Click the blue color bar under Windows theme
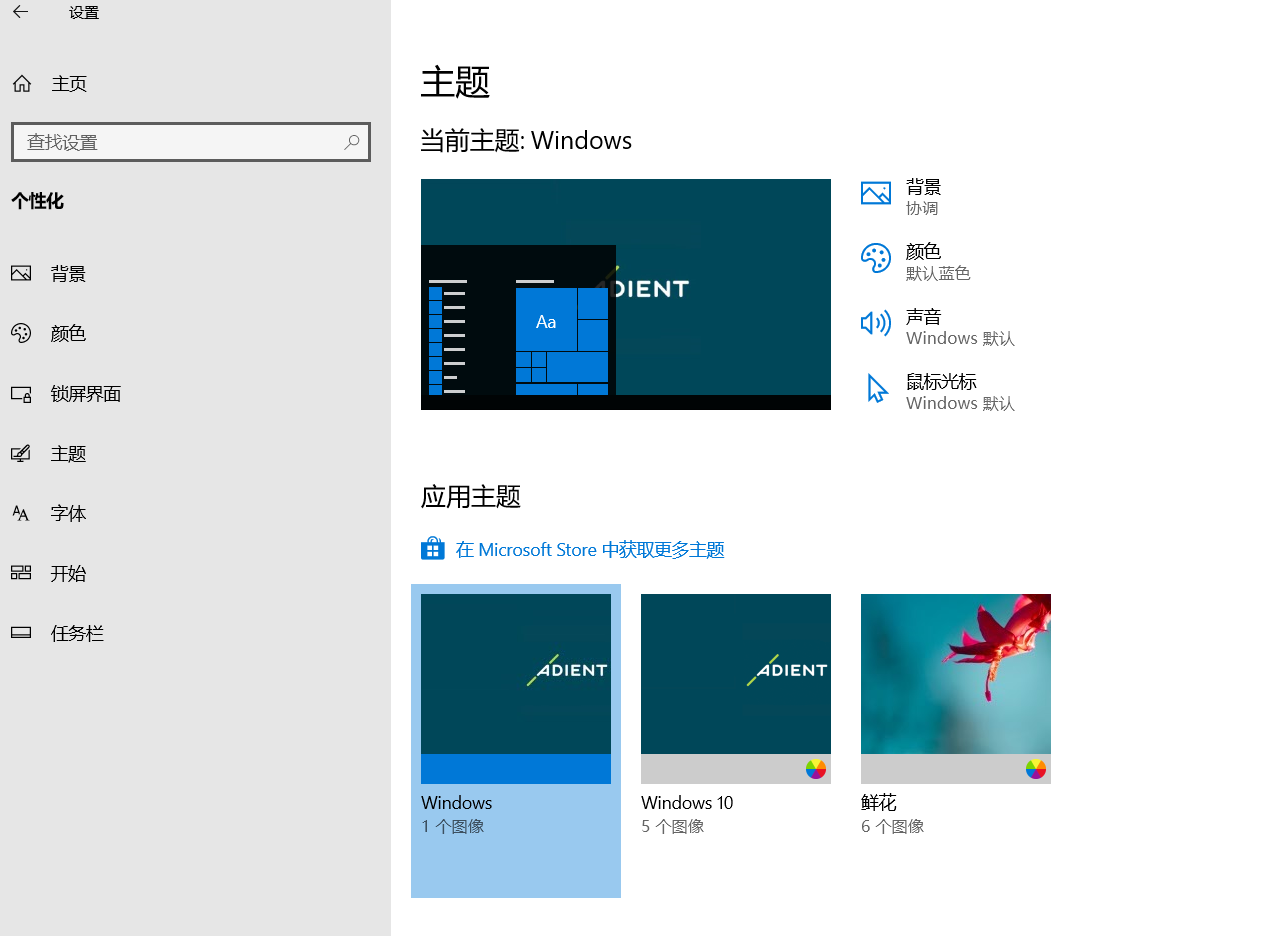Screen dimensions: 1266x936 pos(516,769)
